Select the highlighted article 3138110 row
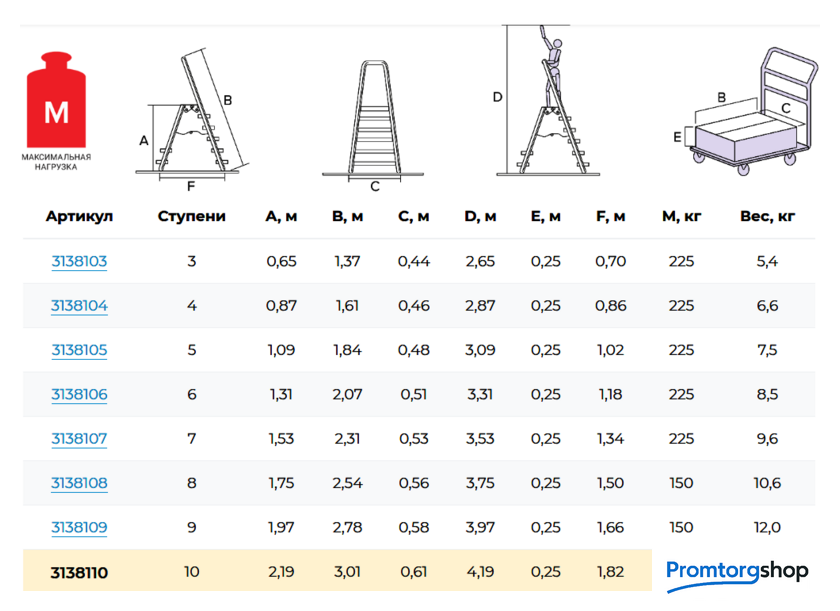 (79, 573)
